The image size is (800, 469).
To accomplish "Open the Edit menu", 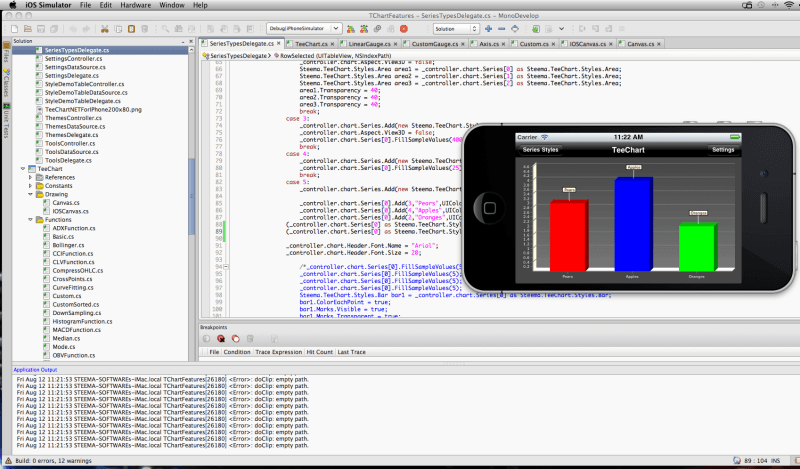I will click(x=106, y=5).
